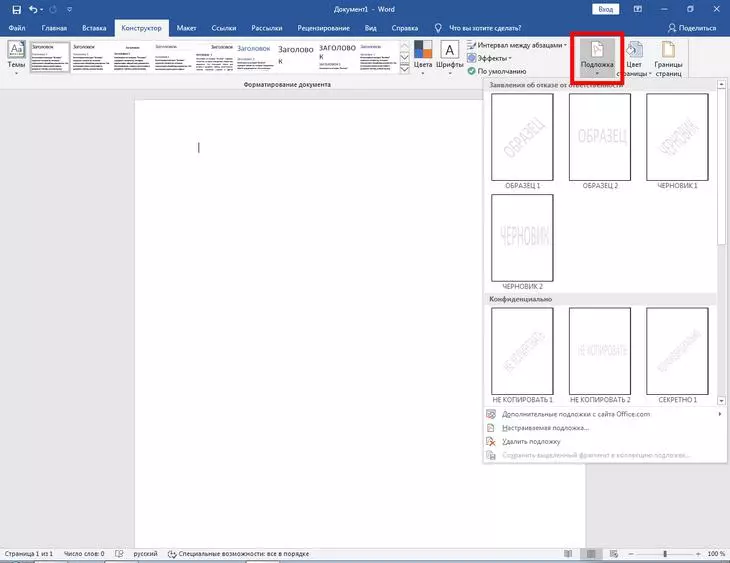The width and height of the screenshot is (730, 563).
Task: Click the Save icon in quick access toolbar
Action: point(16,9)
